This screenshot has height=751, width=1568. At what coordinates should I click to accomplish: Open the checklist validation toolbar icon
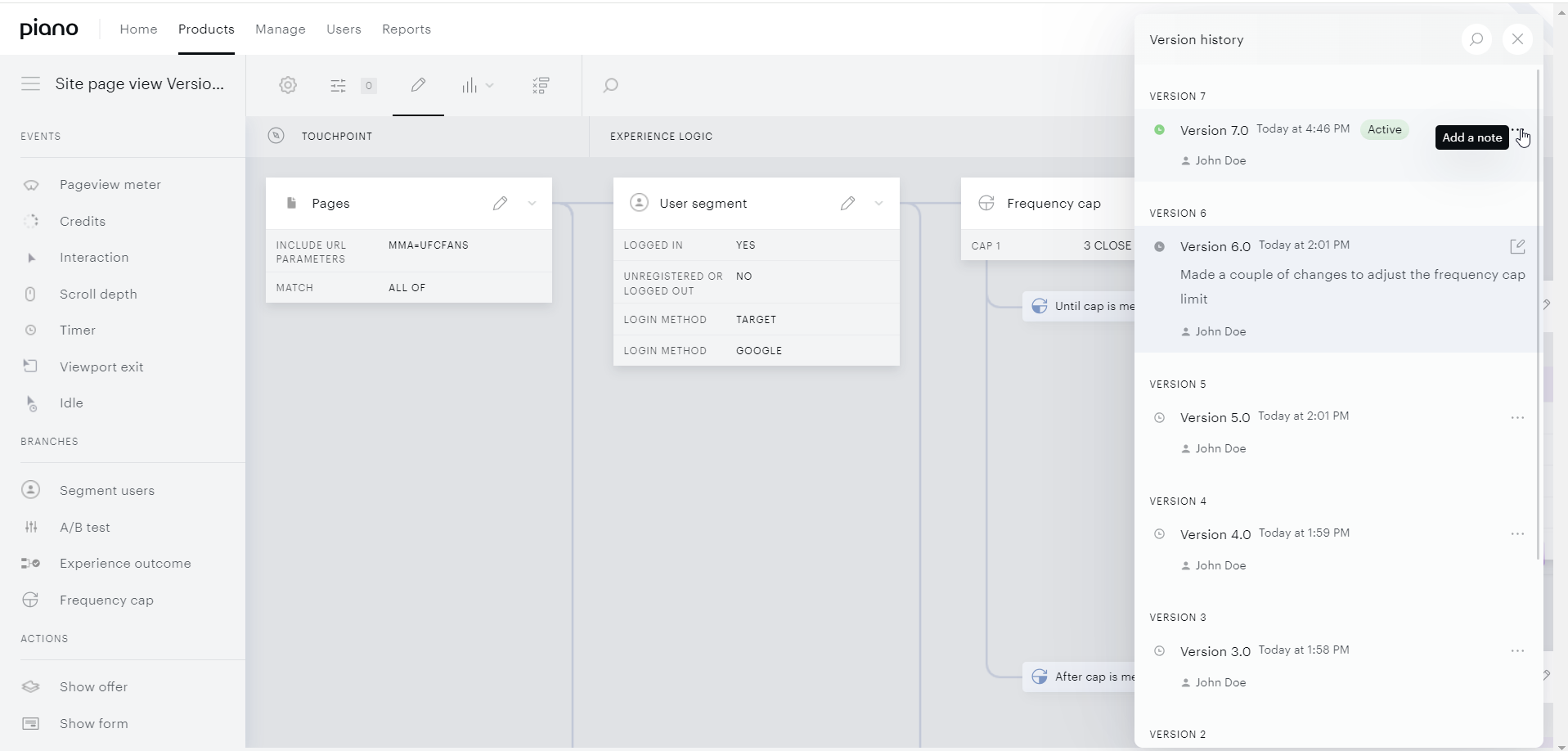(x=541, y=85)
